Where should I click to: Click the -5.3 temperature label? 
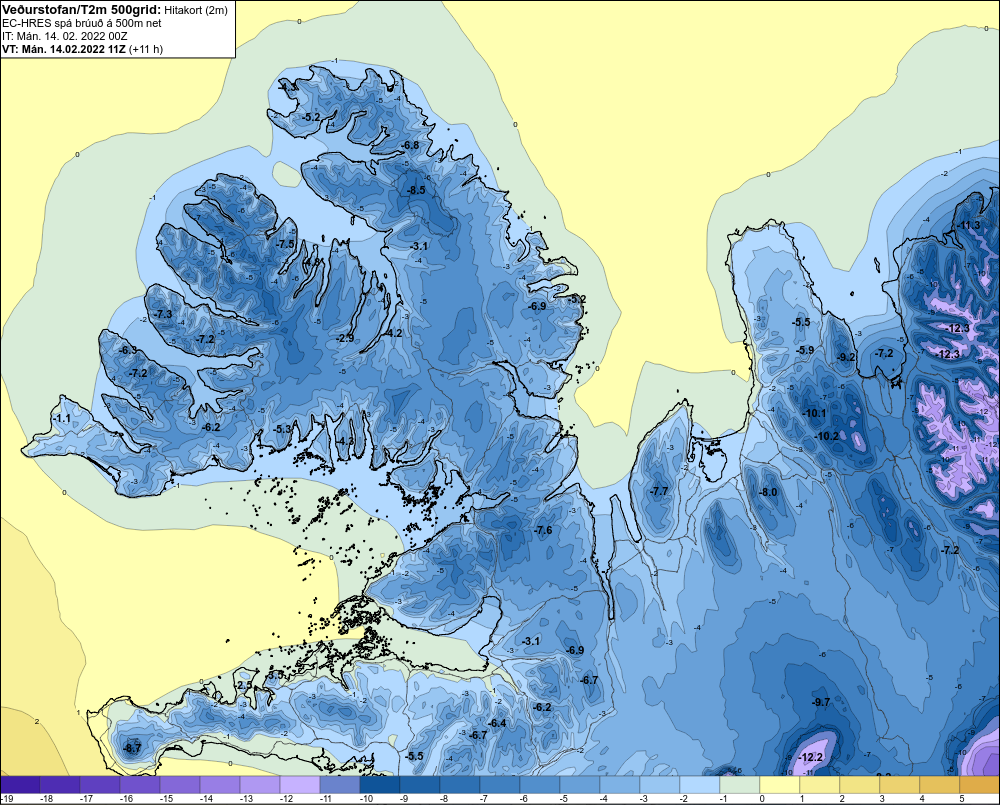(283, 429)
